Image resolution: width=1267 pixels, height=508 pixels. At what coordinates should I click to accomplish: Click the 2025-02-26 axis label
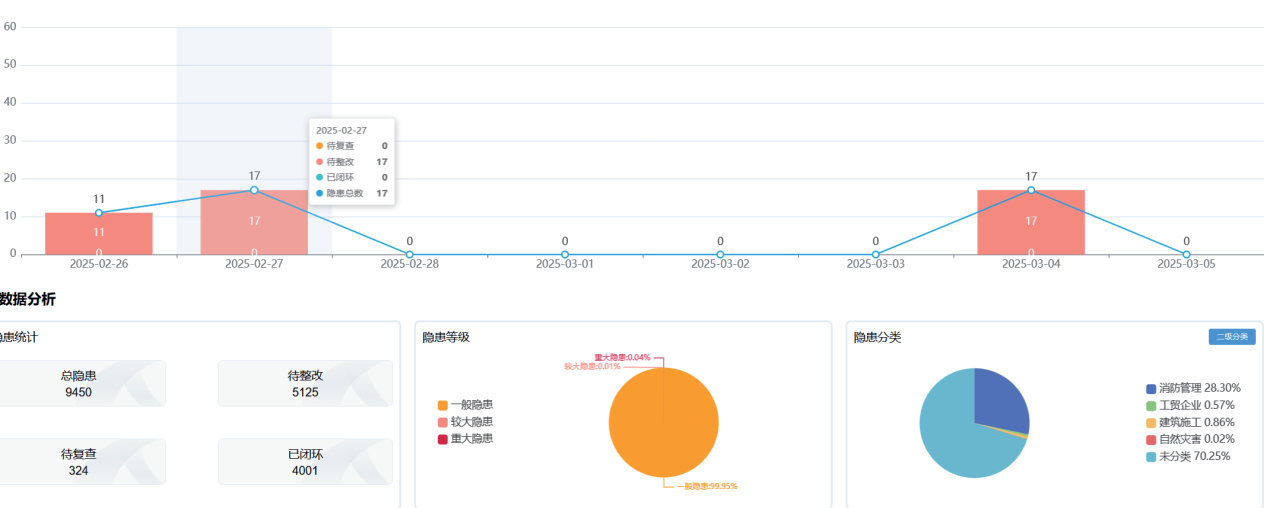tap(99, 264)
